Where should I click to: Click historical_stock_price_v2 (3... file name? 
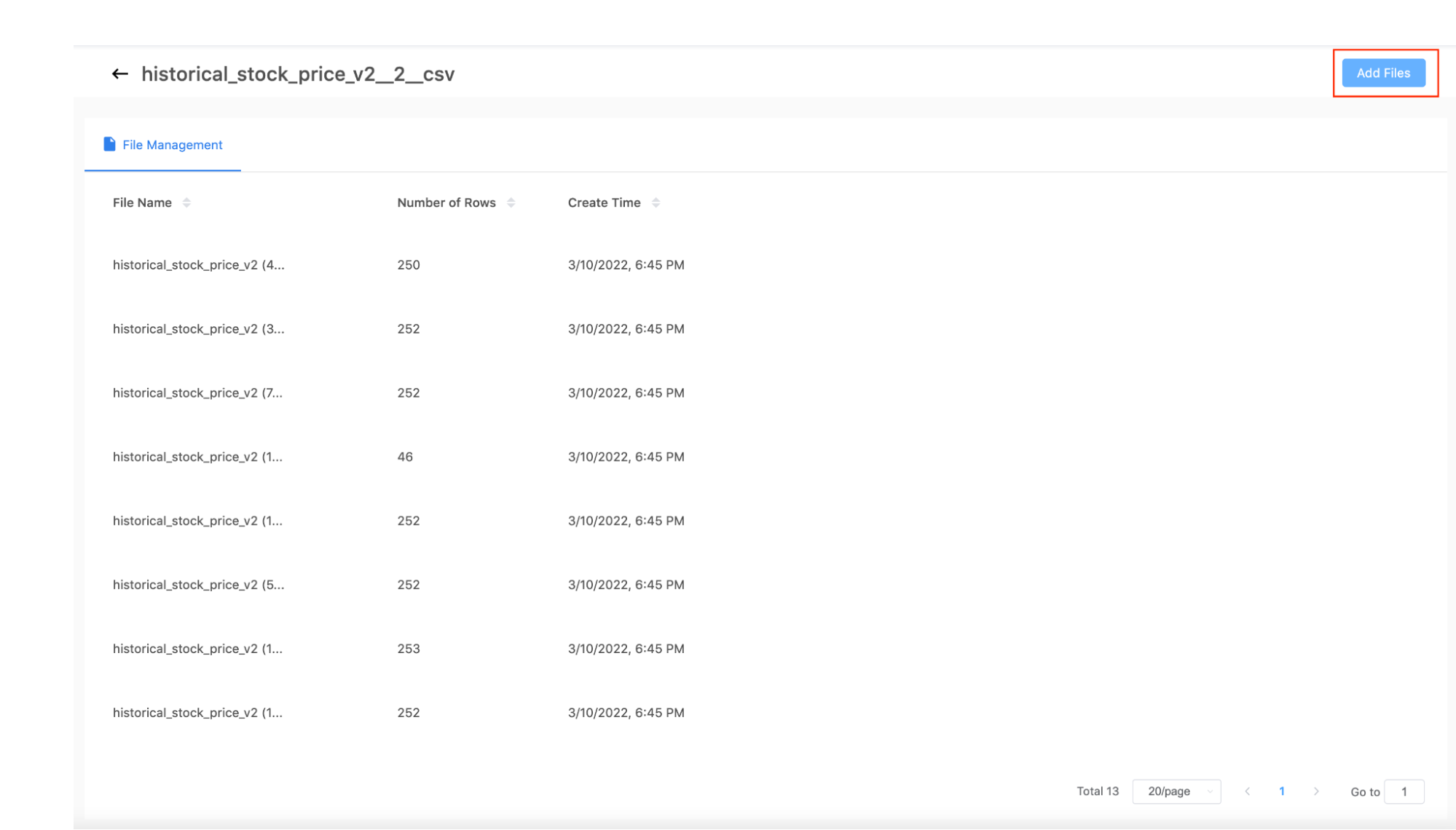tap(198, 329)
